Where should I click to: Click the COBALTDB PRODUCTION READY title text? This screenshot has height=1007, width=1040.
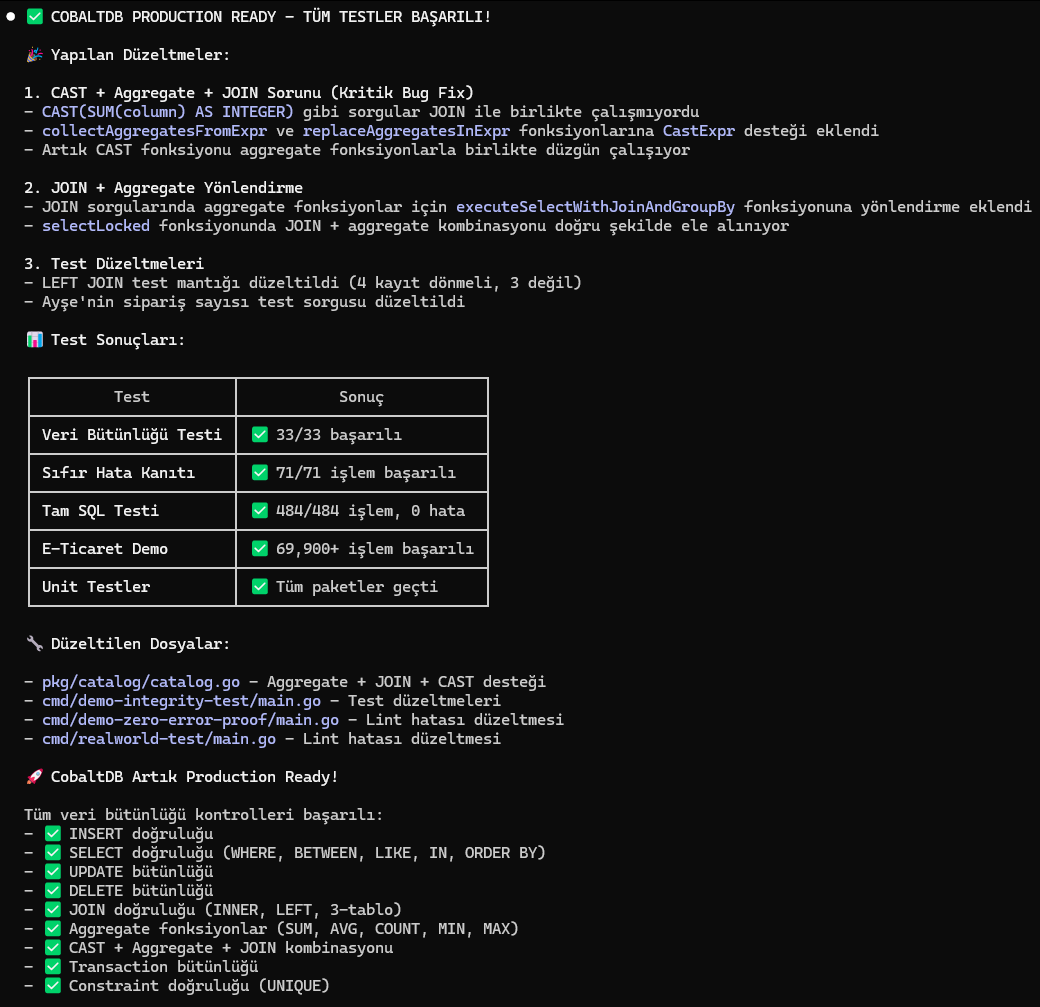(x=271, y=17)
